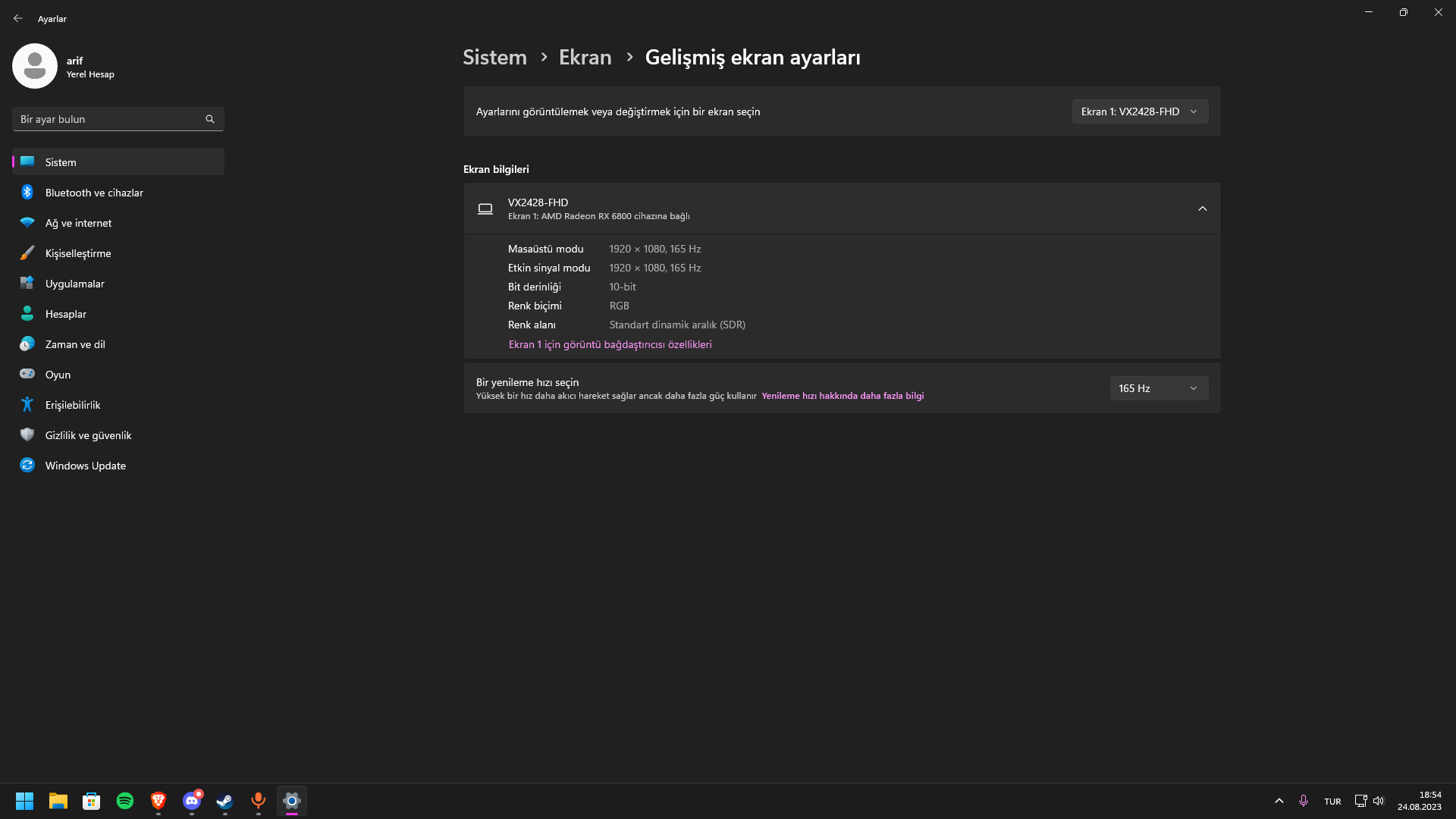Open Ekran 1 görüntü bağdaştırıcısı özellikleri link
Viewport: 1456px width, 819px height.
pos(610,344)
